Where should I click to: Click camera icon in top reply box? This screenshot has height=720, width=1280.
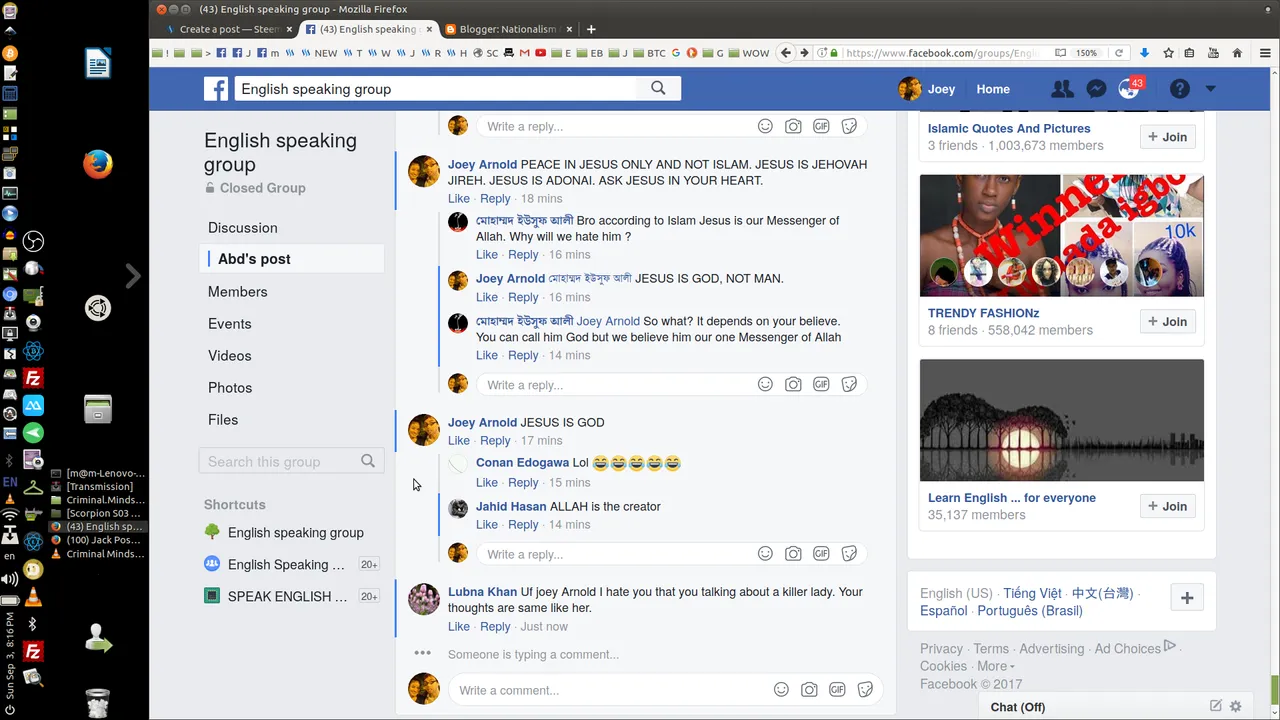pyautogui.click(x=793, y=126)
